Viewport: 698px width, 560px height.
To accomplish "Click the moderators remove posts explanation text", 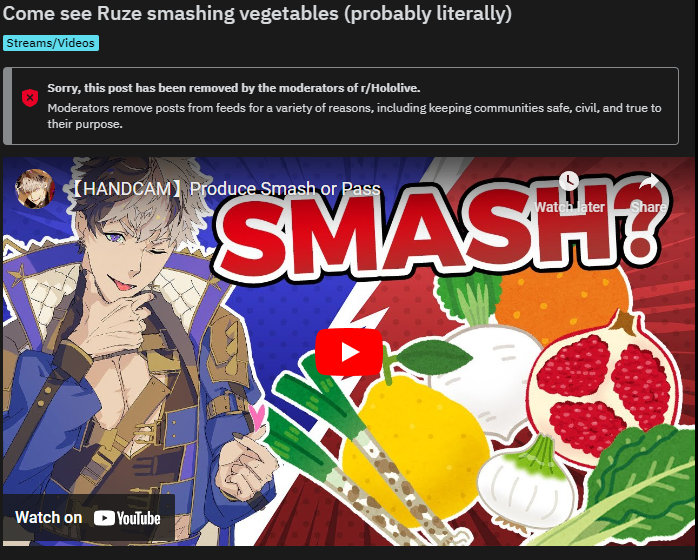I will [x=354, y=116].
